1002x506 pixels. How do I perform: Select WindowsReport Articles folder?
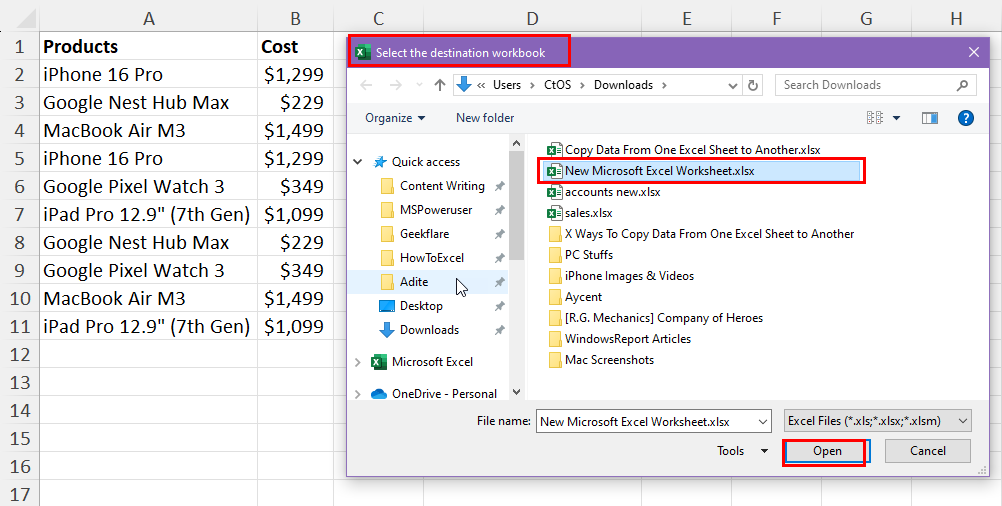click(620, 339)
